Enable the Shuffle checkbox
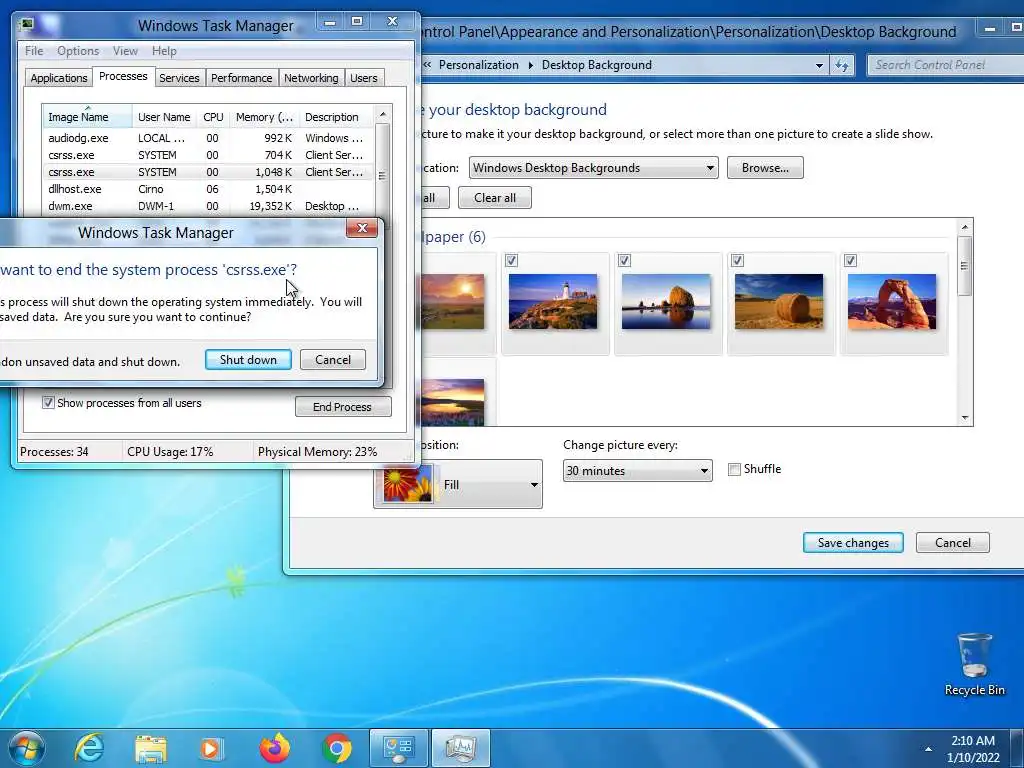This screenshot has height=768, width=1024. point(734,470)
